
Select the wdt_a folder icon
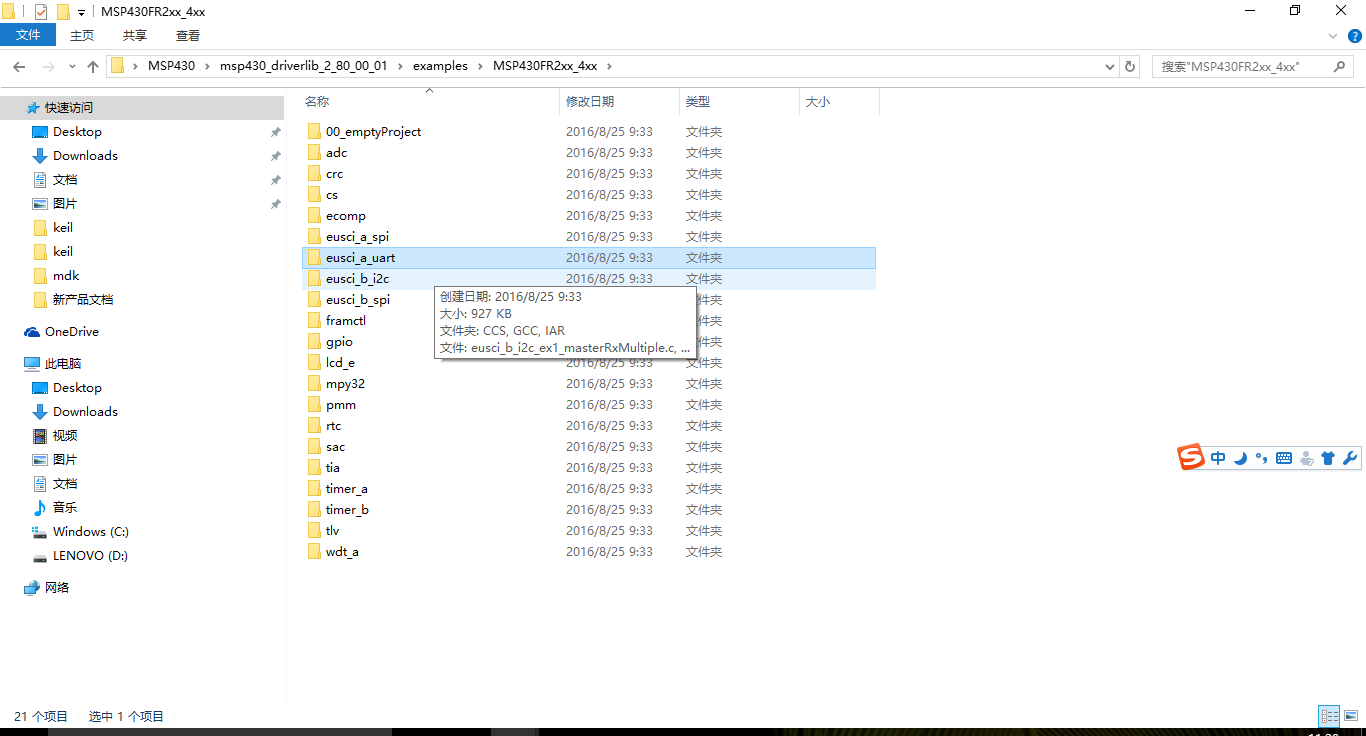(314, 552)
